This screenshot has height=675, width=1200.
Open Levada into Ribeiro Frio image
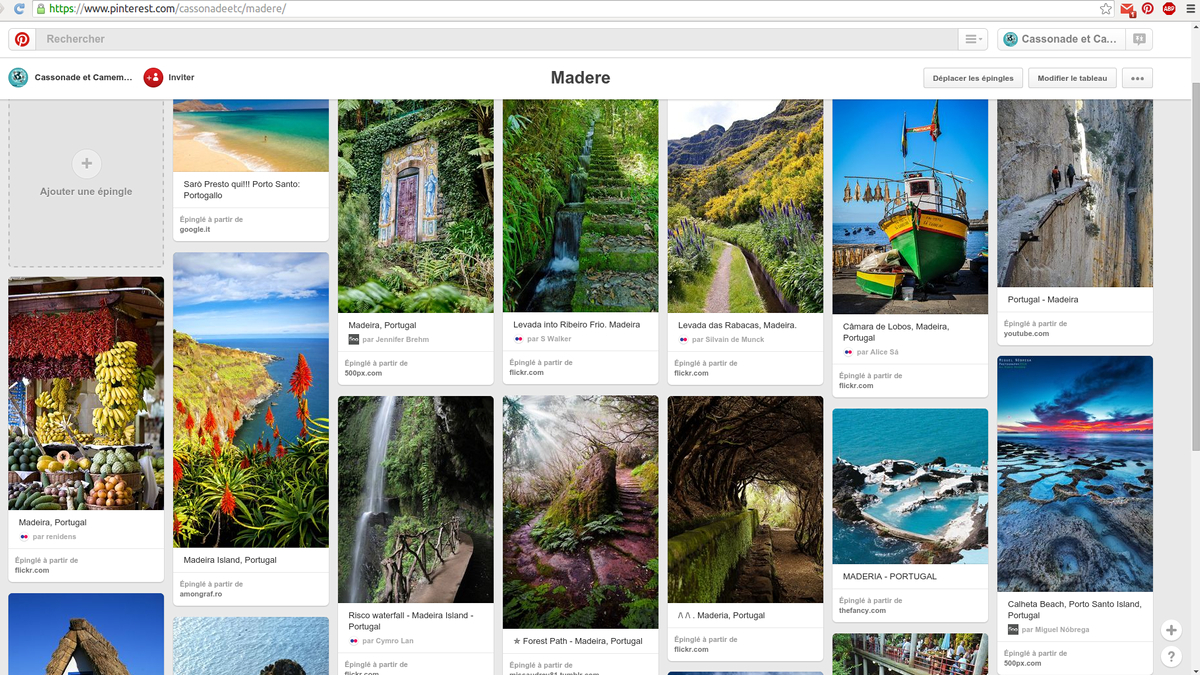(581, 205)
